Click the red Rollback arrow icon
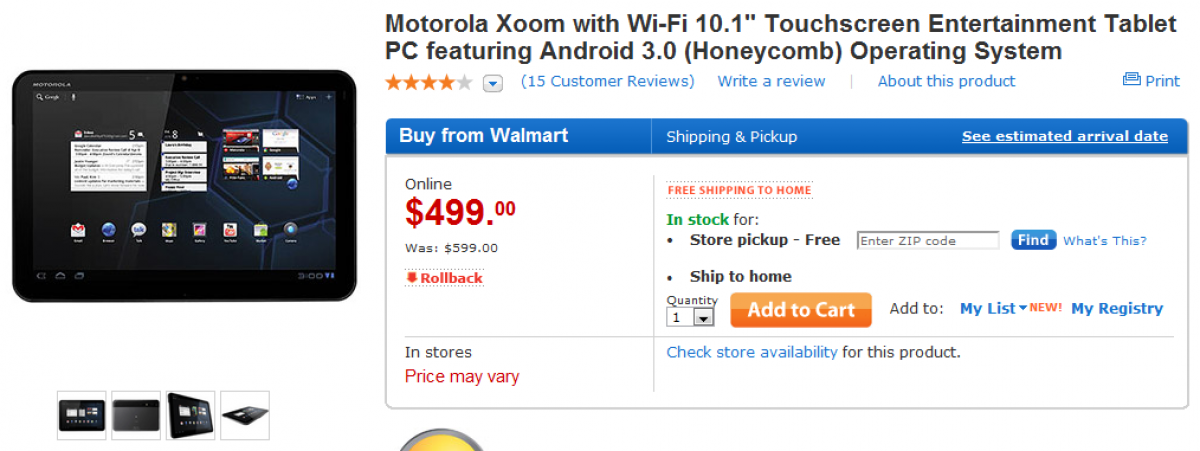This screenshot has width=1200, height=451. (411, 278)
